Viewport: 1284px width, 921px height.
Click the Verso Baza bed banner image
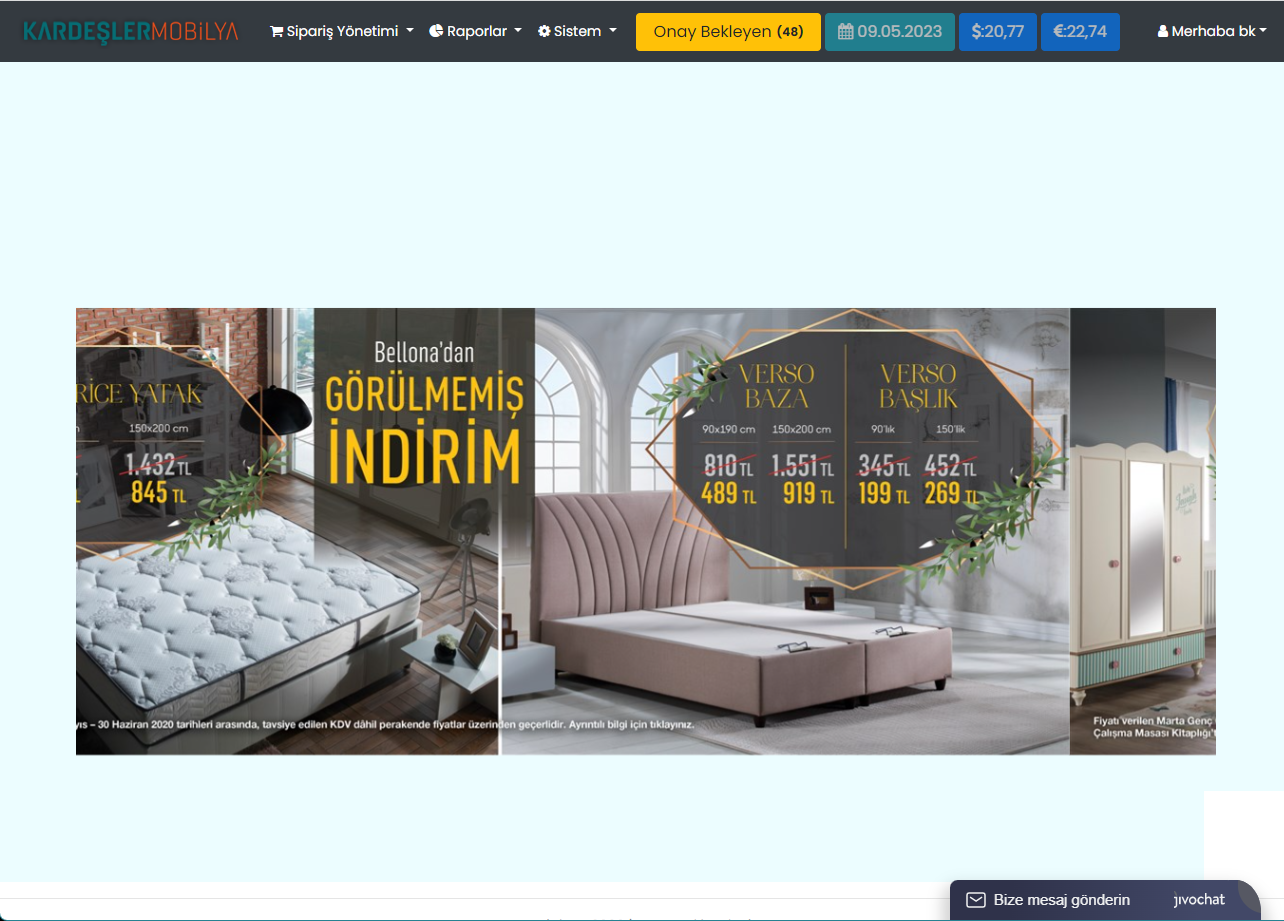tap(786, 531)
